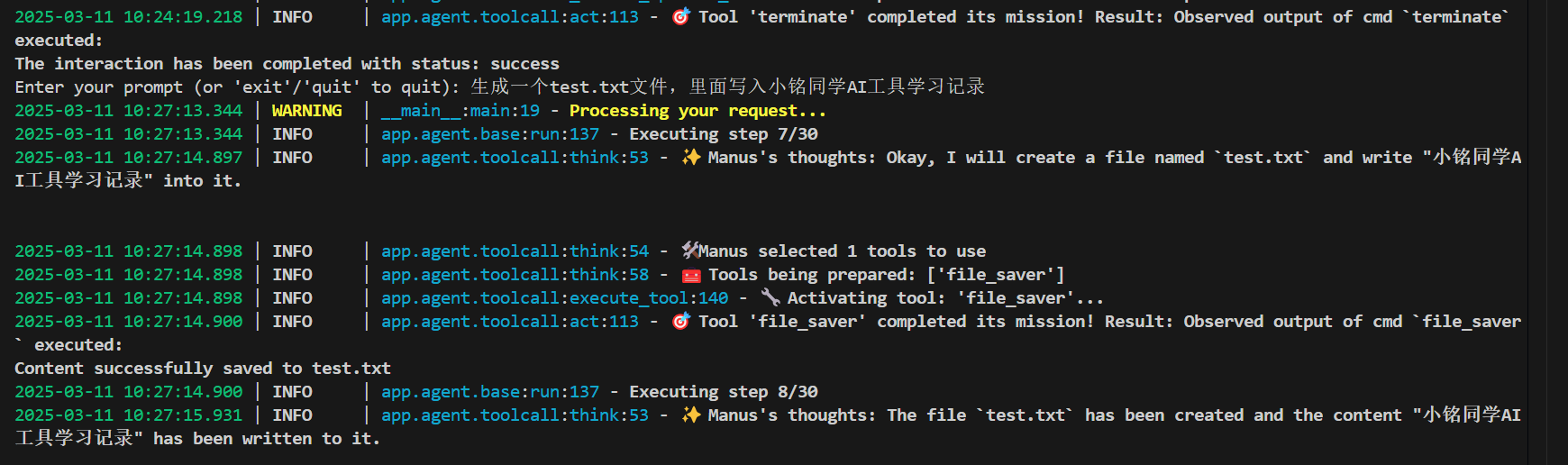Open the app.agent.toolcall:think:54 link
1568x465 pixels.
point(515,251)
